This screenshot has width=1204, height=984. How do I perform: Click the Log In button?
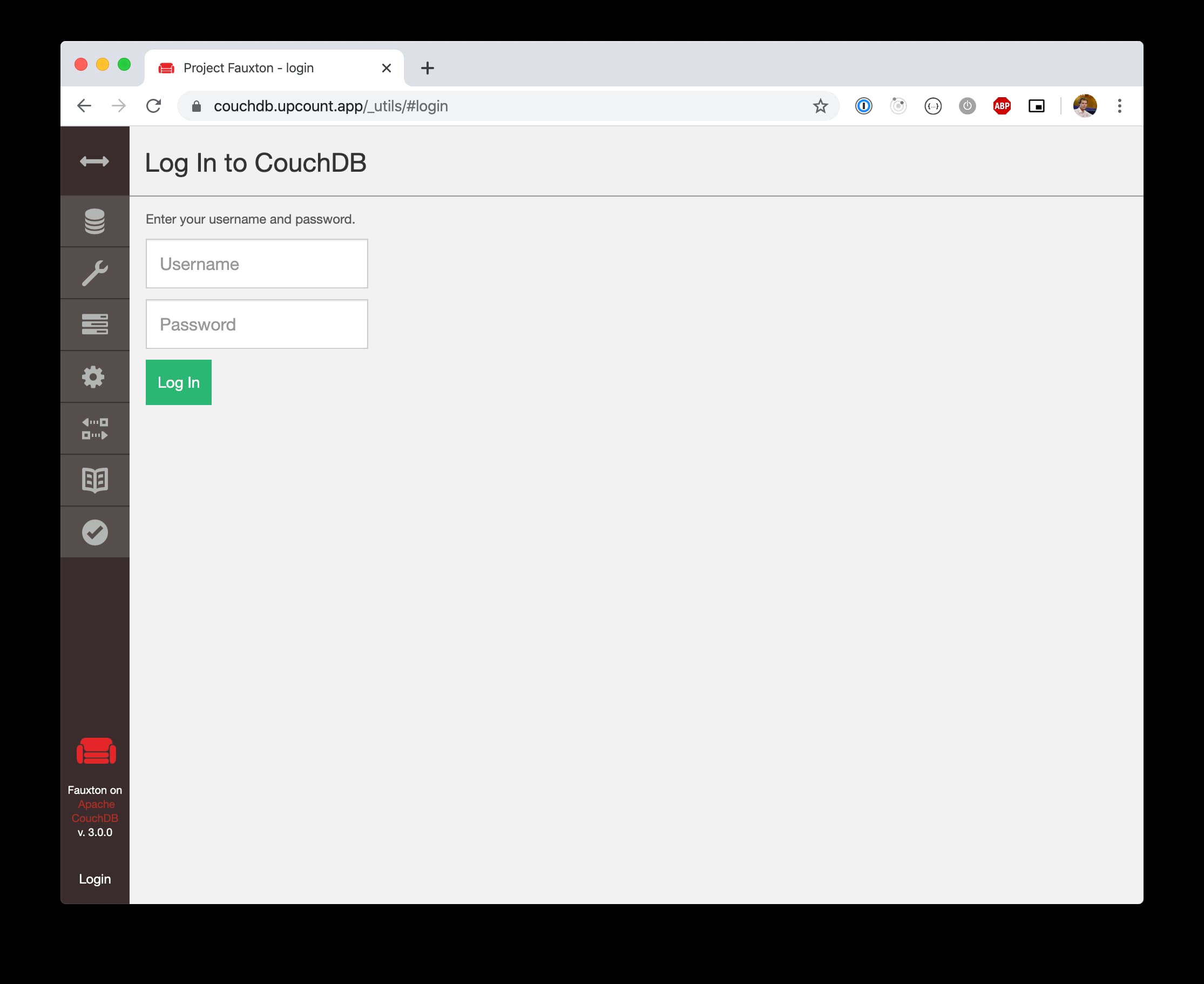coord(178,382)
